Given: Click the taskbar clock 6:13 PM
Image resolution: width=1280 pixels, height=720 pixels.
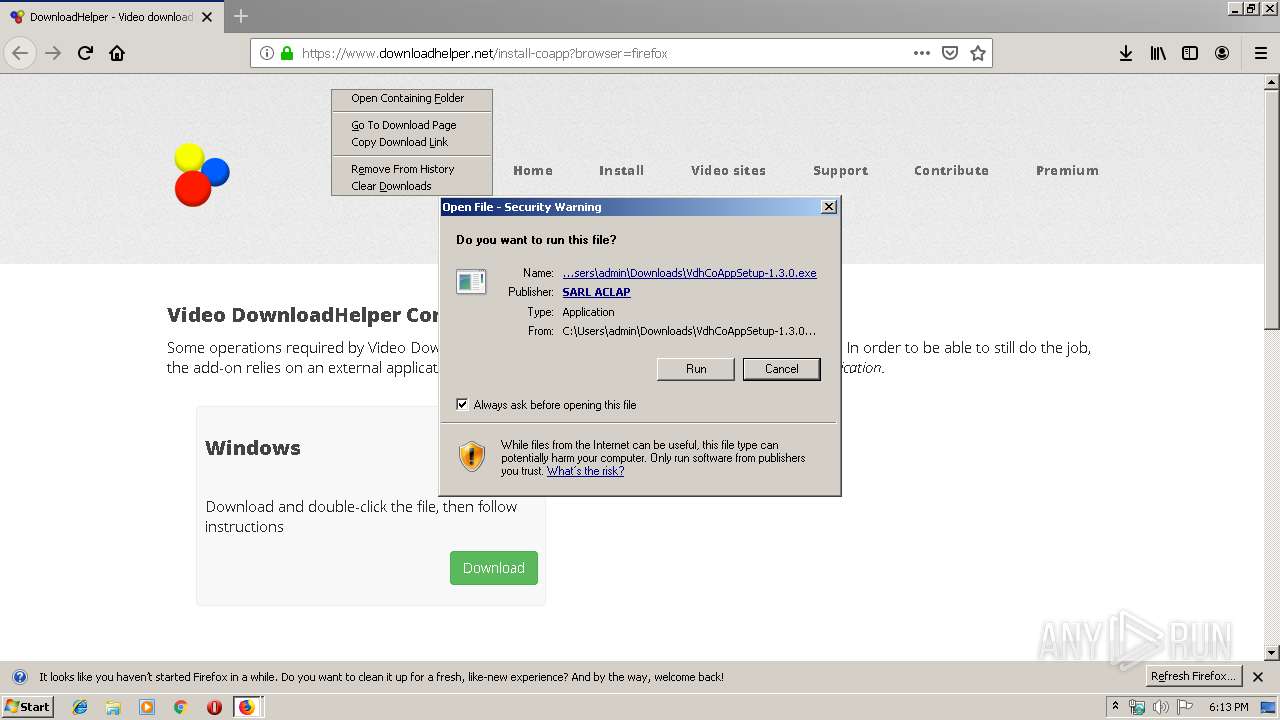Looking at the screenshot, I should pos(1228,707).
